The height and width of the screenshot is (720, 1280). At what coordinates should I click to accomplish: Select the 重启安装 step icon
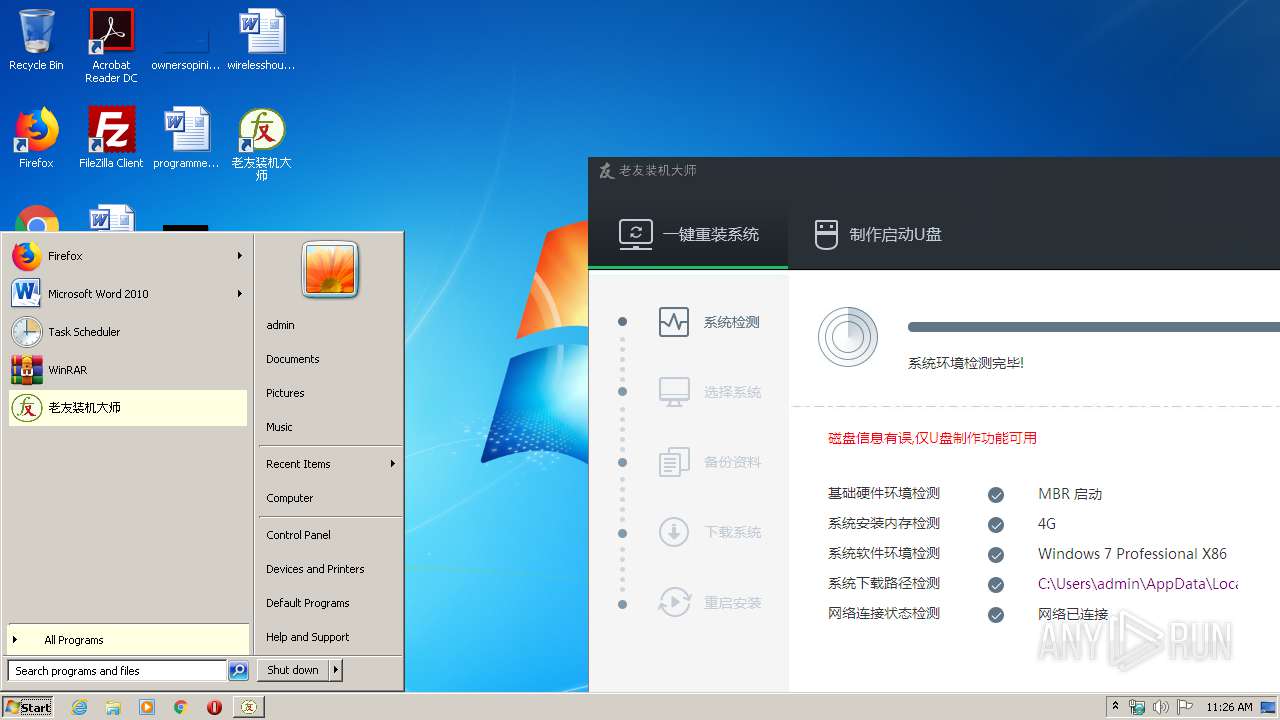[x=674, y=602]
